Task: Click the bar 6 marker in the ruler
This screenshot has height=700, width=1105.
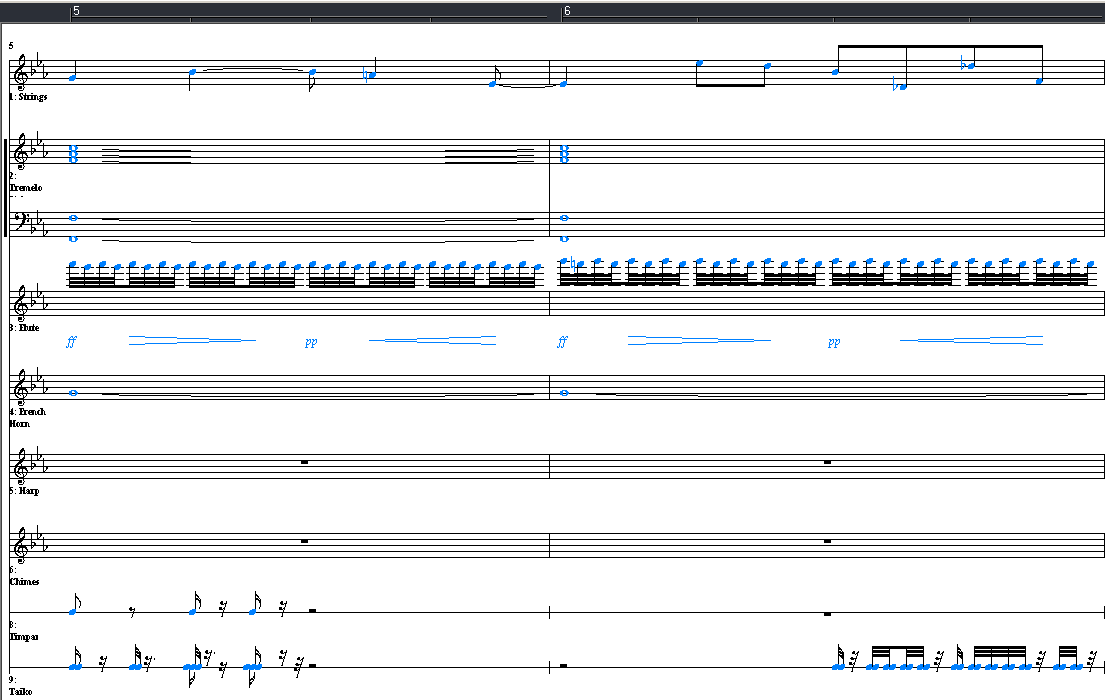Action: coord(567,11)
